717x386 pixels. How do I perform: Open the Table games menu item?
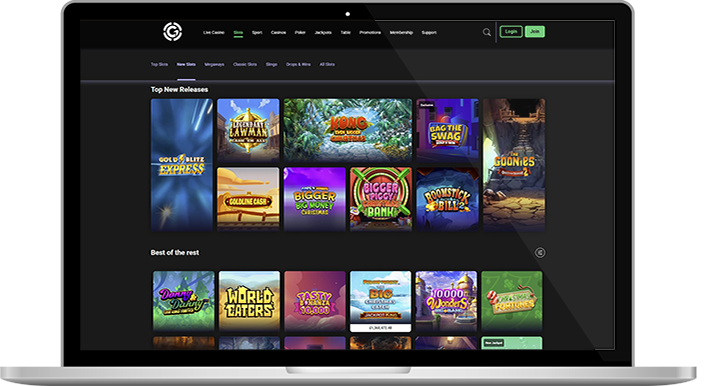346,32
